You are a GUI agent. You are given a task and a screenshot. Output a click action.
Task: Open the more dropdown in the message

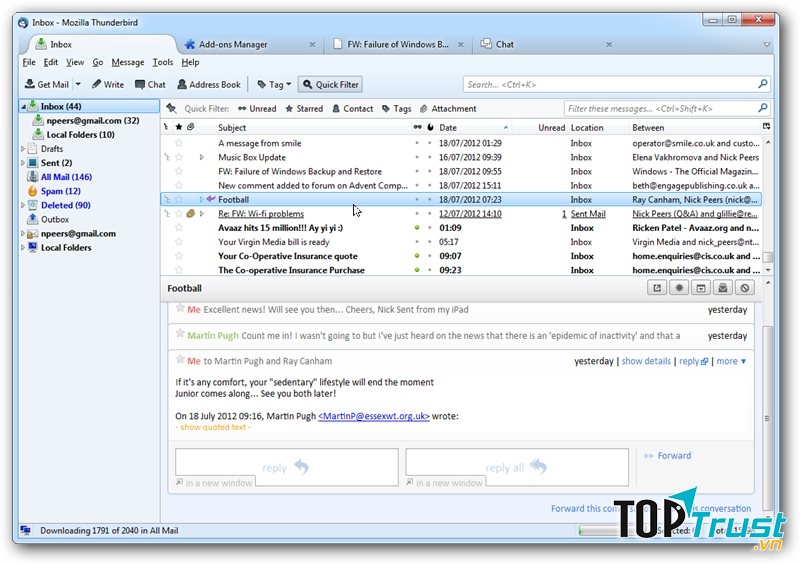(x=731, y=361)
